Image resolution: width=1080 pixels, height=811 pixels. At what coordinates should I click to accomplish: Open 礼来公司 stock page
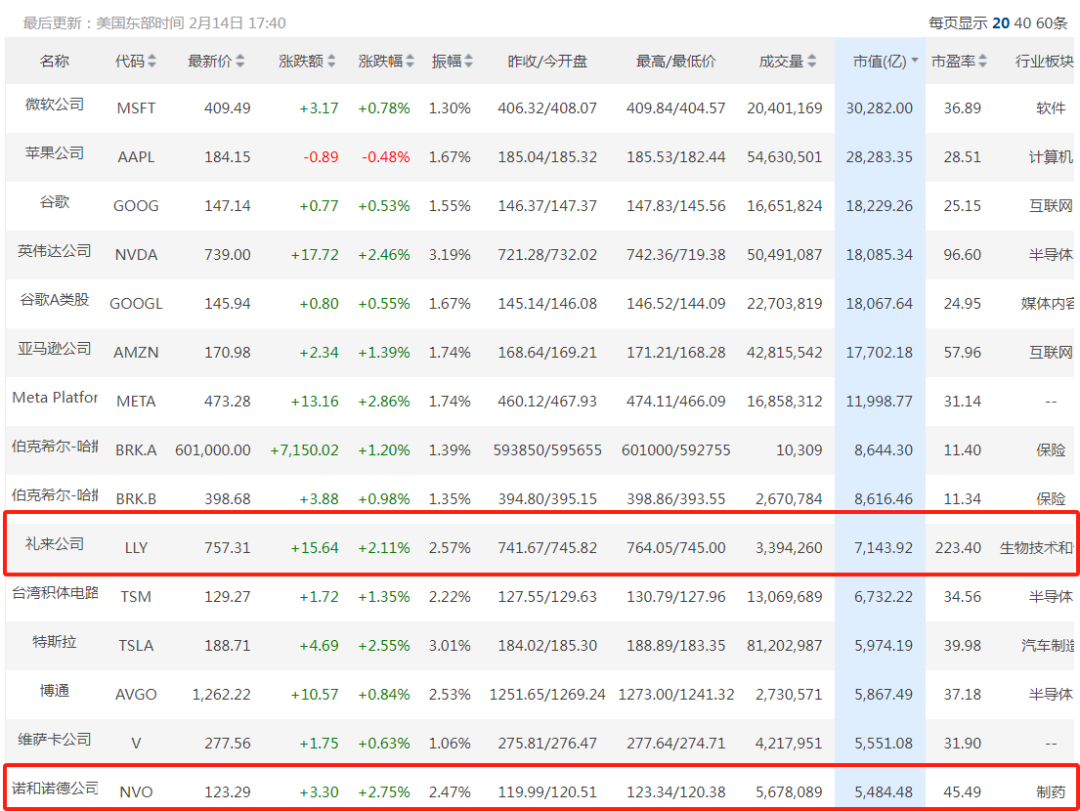54,544
